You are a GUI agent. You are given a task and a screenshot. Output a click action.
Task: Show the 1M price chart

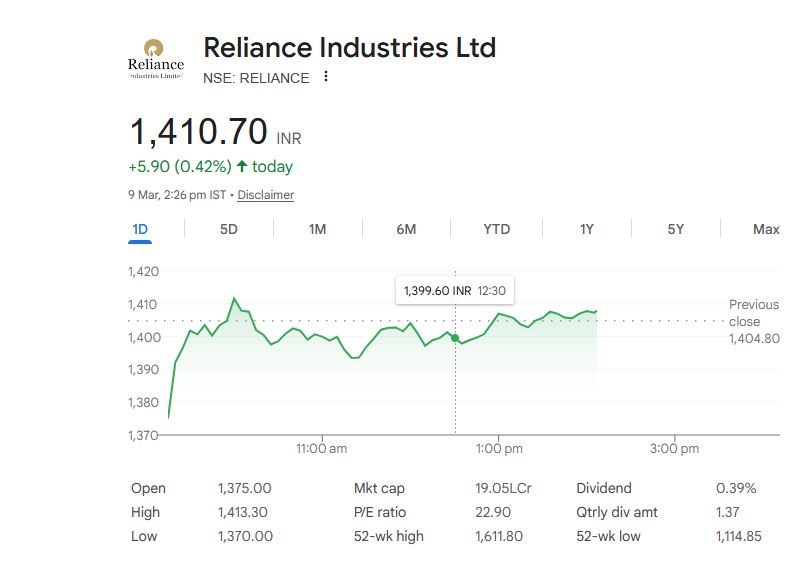point(317,229)
